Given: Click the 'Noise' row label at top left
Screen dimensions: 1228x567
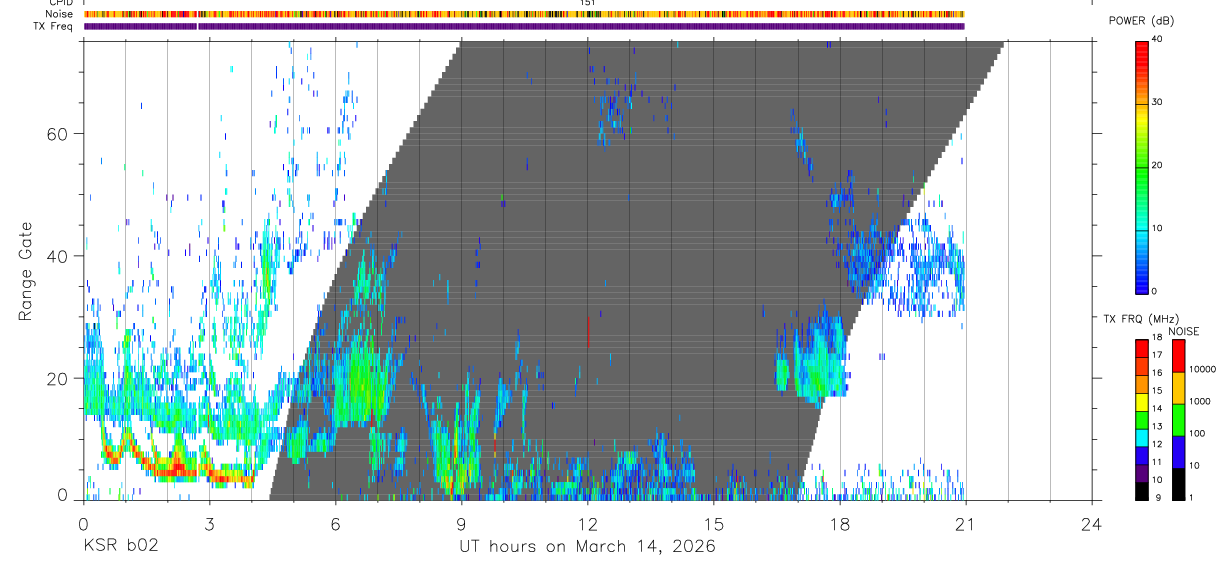Looking at the screenshot, I should [x=60, y=14].
